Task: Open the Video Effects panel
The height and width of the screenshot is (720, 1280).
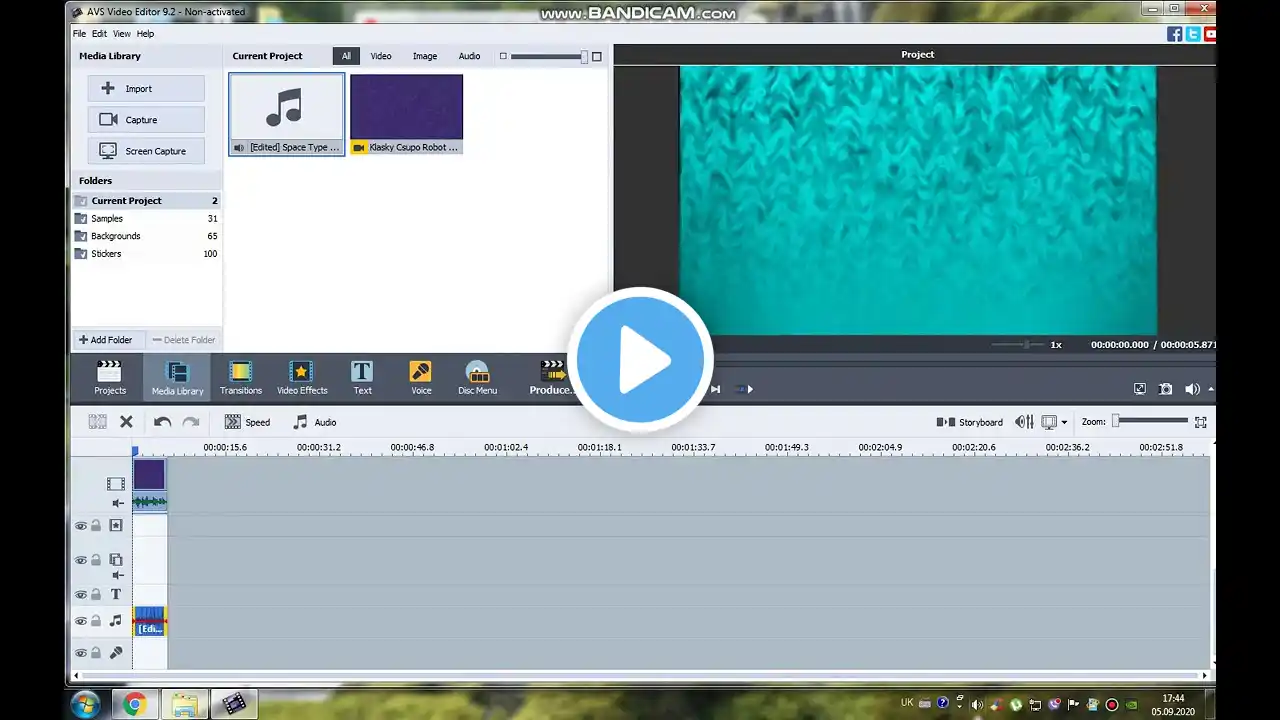Action: point(302,378)
